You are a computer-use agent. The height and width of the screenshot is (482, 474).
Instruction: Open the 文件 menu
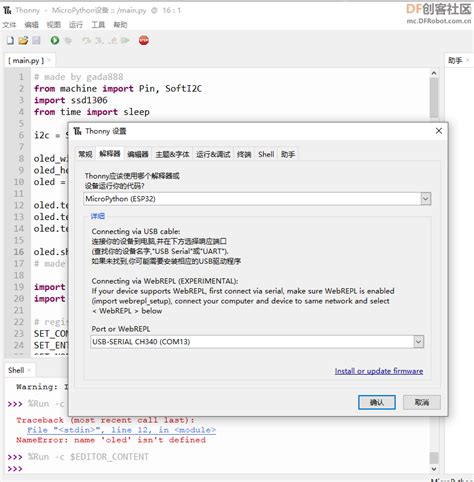[x=9, y=25]
